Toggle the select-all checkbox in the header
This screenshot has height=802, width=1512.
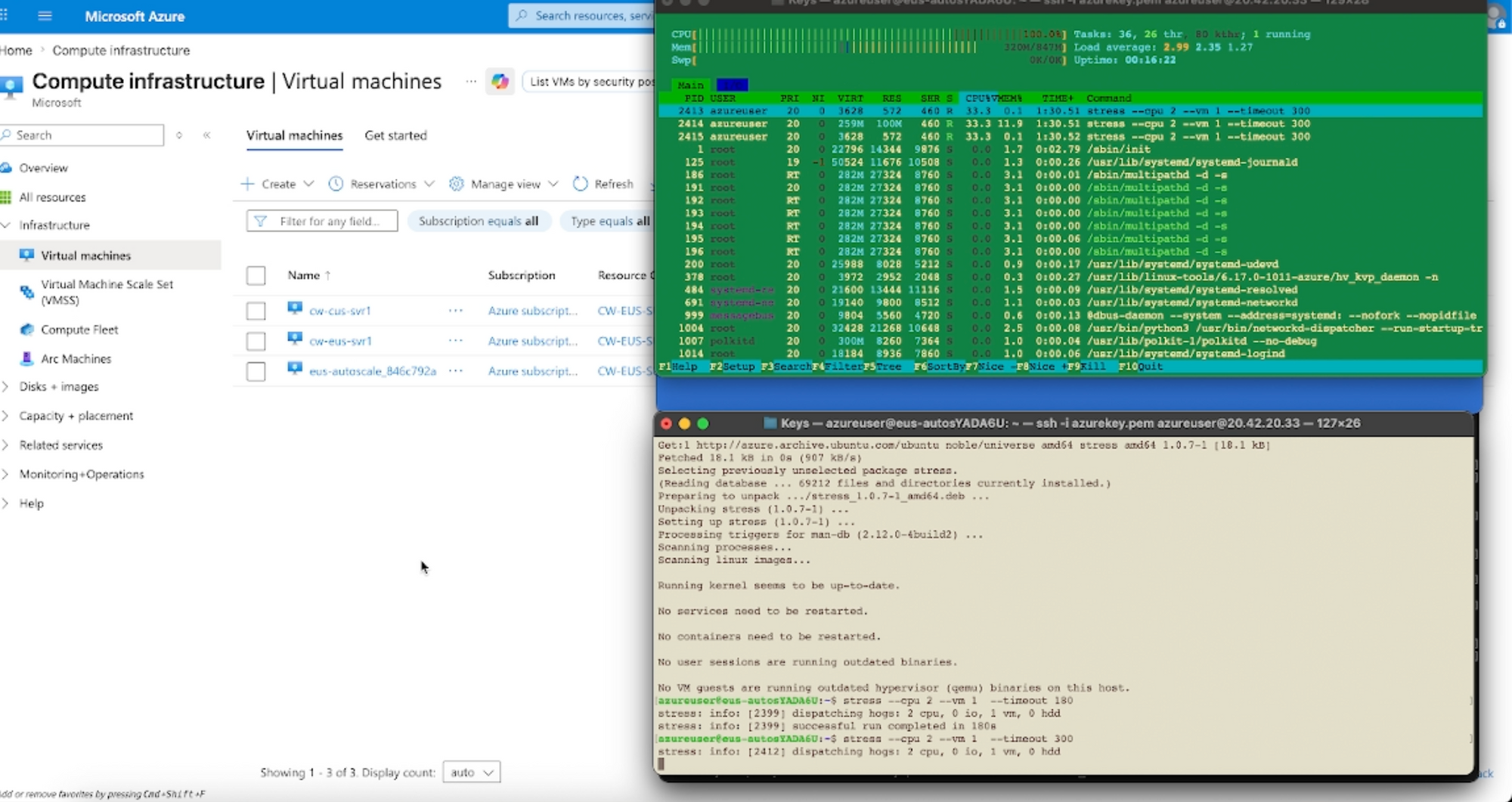[256, 275]
